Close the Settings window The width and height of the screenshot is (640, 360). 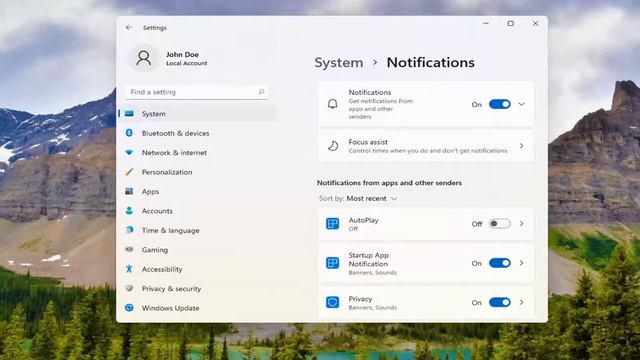[535, 24]
